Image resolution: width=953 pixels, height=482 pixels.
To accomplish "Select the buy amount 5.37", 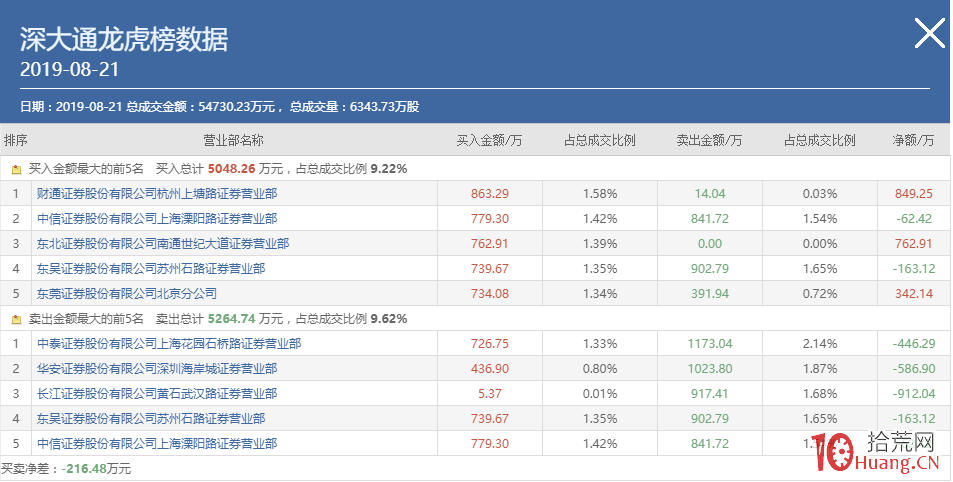I will tap(490, 394).
